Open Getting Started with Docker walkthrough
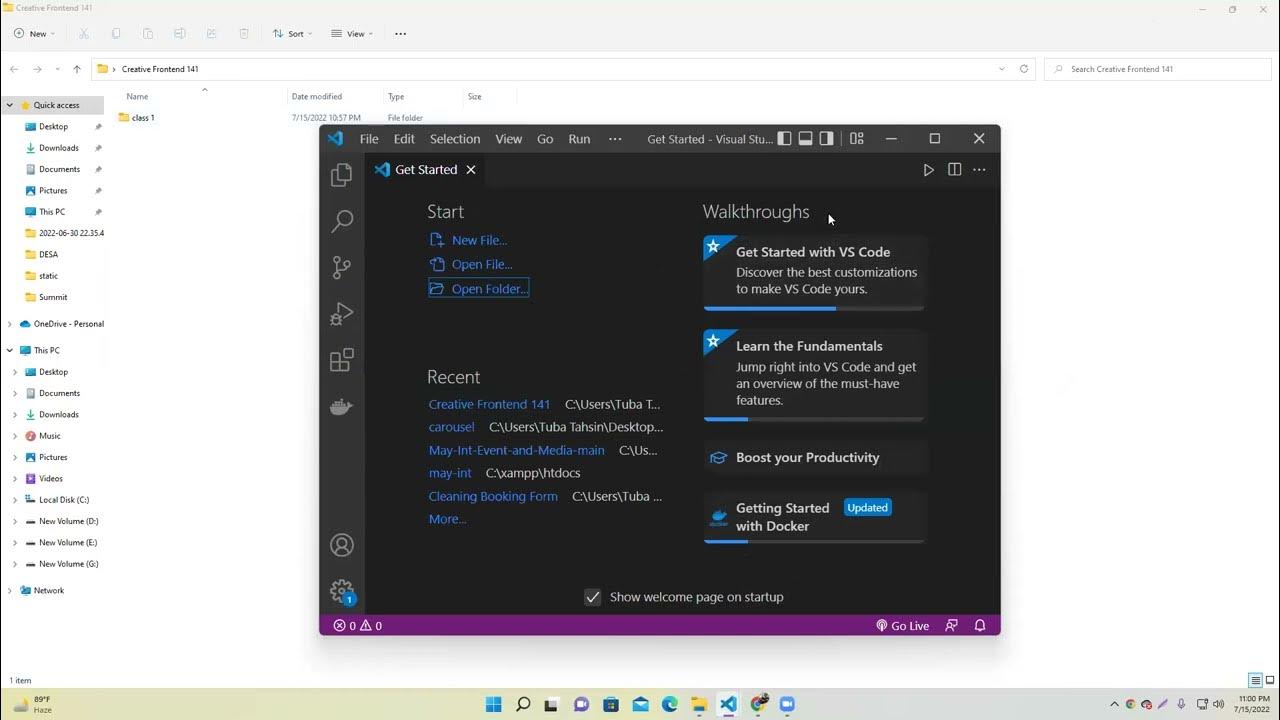1280x720 pixels. 814,517
